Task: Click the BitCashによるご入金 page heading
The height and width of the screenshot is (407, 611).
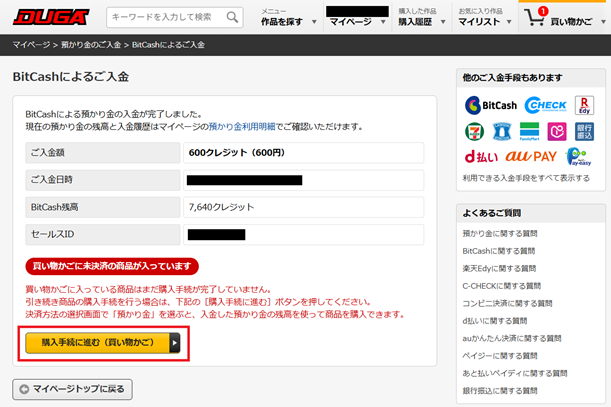Action: coord(71,76)
